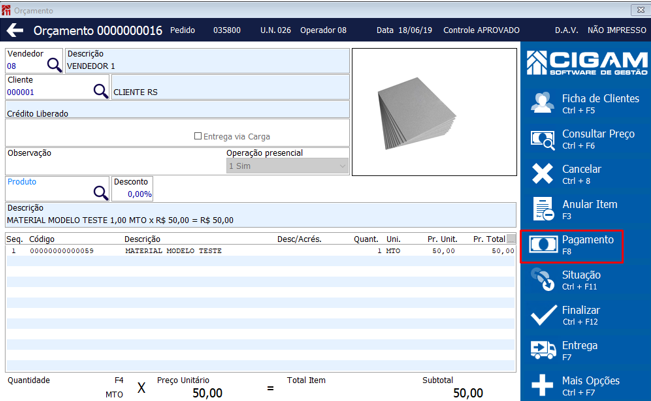Click the Produto input field
This screenshot has width=651, height=401.
49,193
